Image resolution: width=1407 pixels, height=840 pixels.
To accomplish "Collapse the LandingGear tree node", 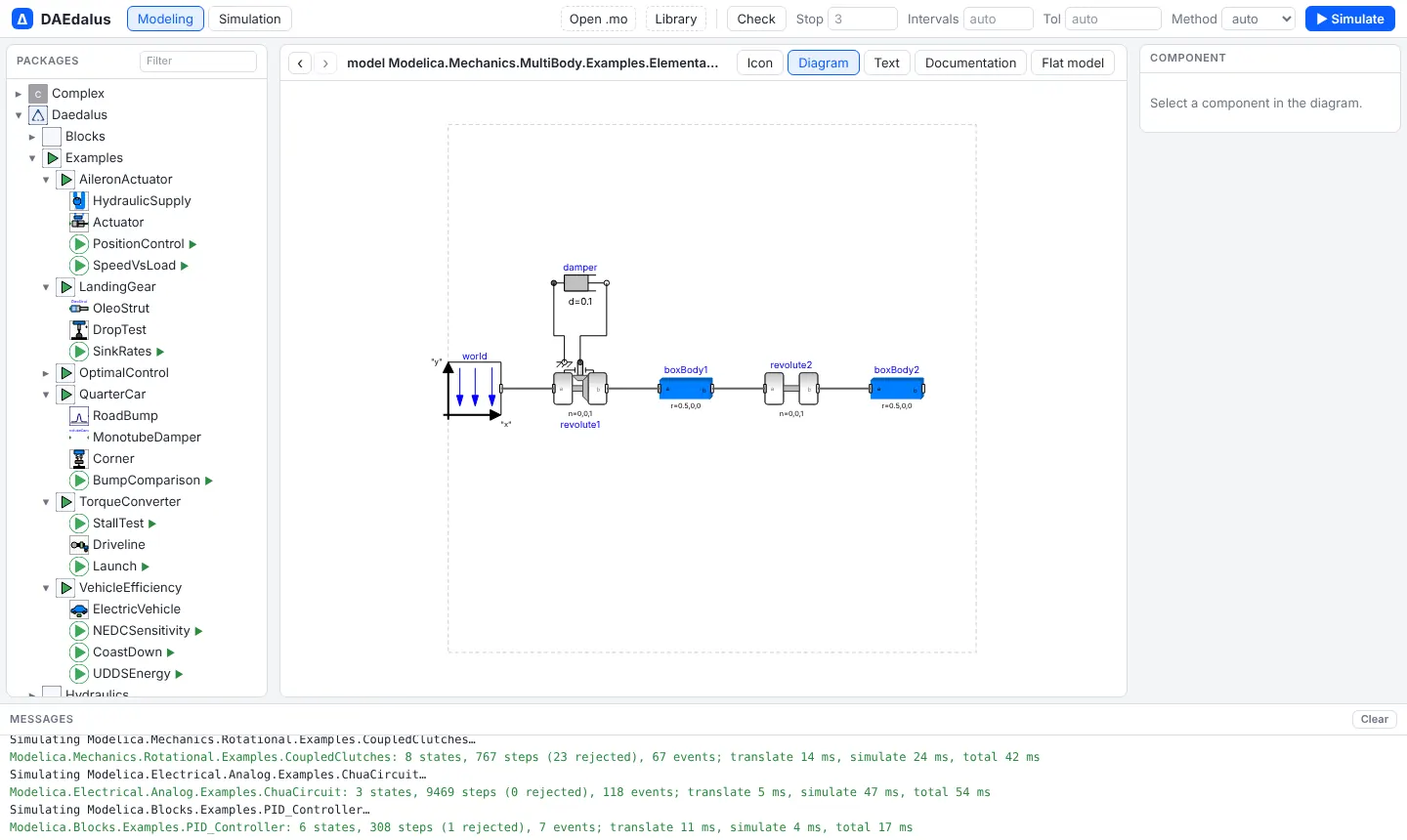I will tap(46, 287).
